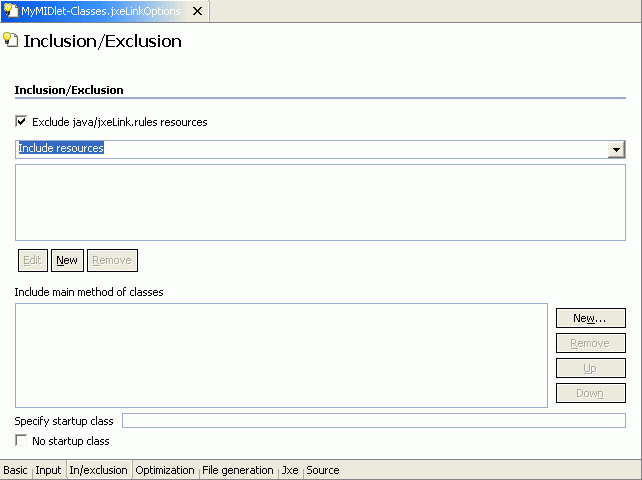
Task: Close the MyMIDlet-Classes.jxeLinkOptions editor tab
Action: tap(197, 11)
